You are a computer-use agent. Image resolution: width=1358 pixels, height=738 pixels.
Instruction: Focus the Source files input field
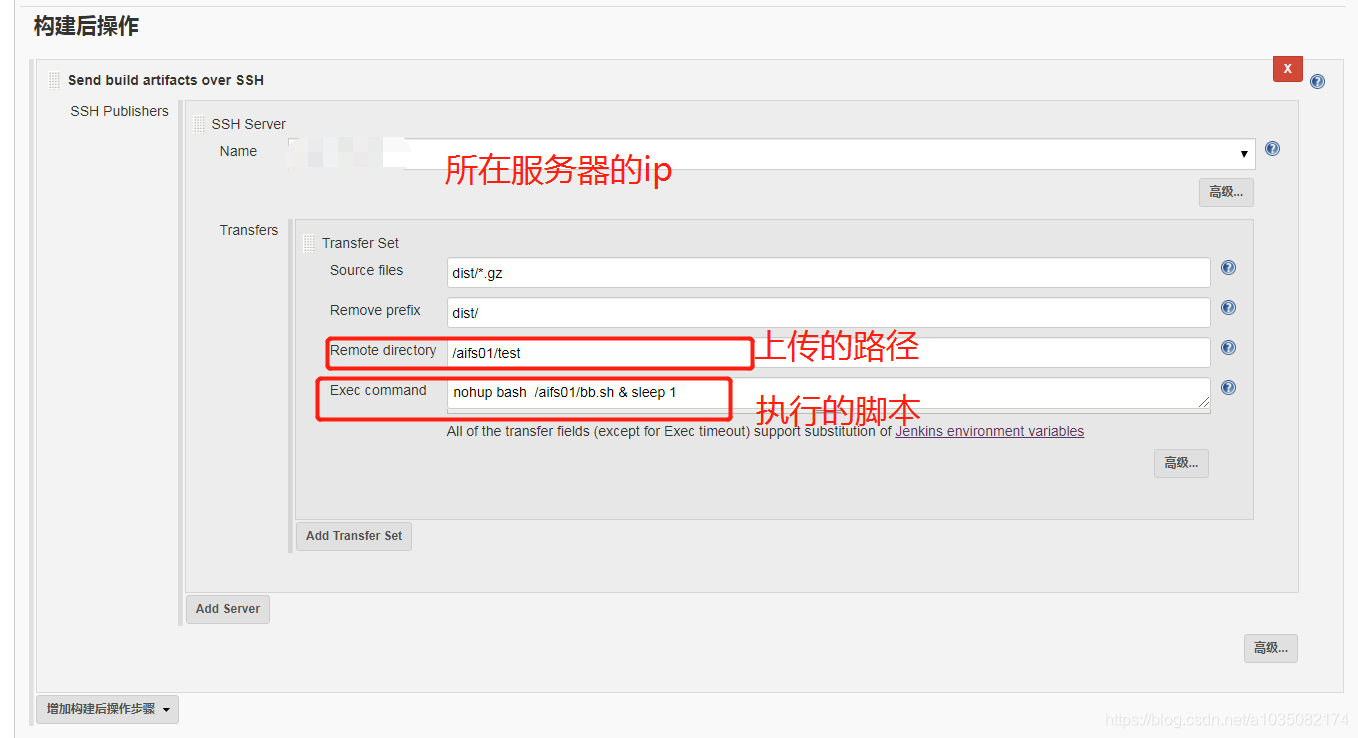coord(828,272)
